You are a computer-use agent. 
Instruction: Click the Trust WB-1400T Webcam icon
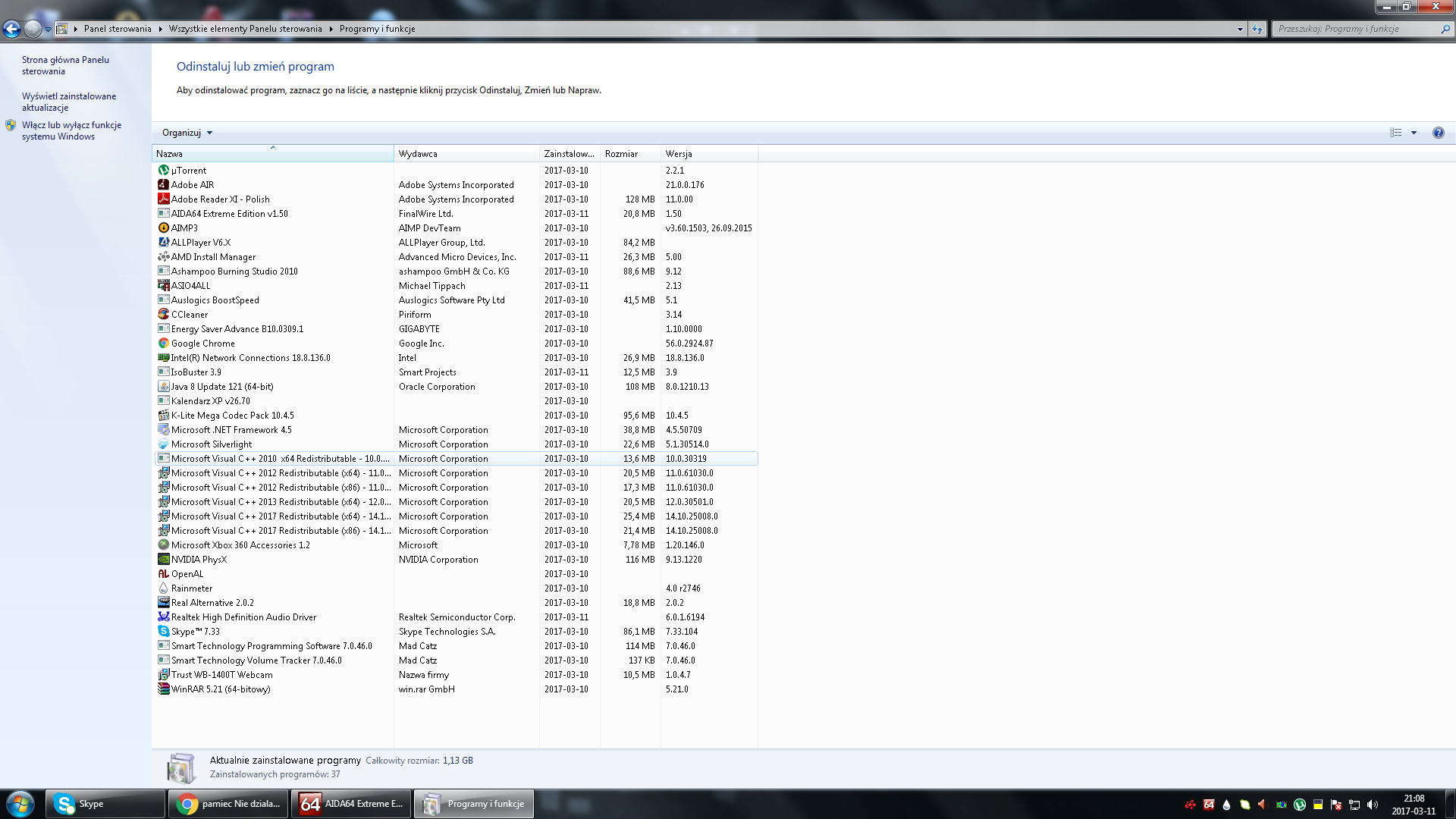tap(163, 675)
